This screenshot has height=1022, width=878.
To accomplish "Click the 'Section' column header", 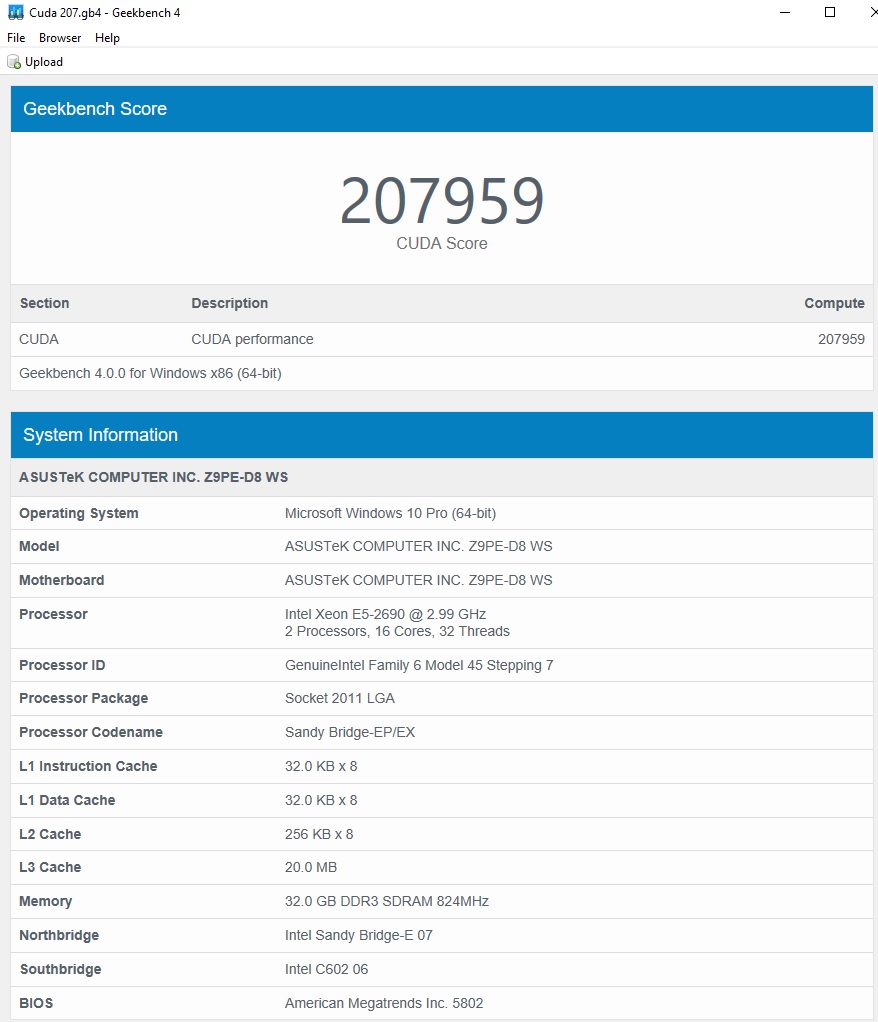I will pos(44,303).
